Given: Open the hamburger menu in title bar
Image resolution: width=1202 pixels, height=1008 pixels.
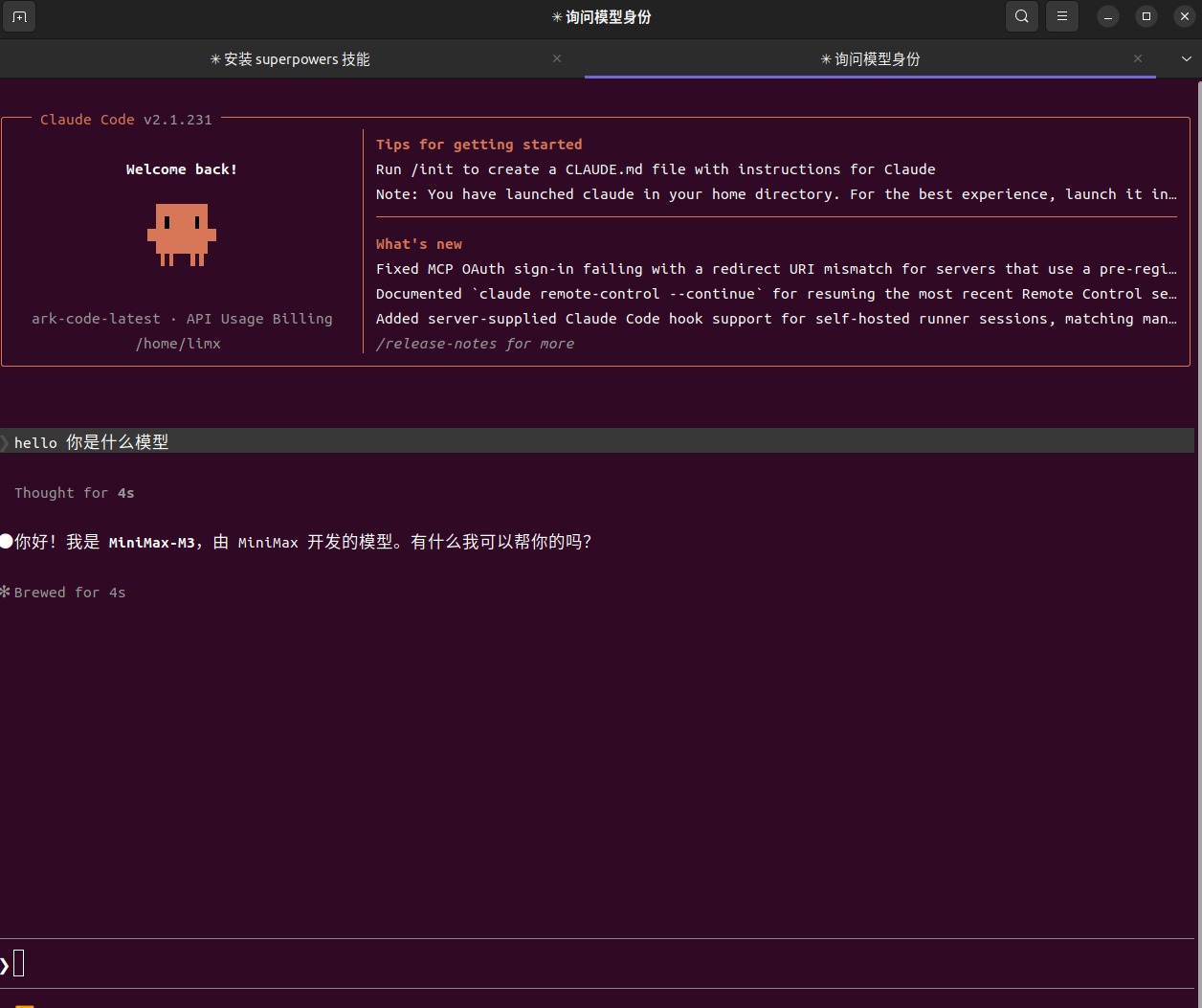Looking at the screenshot, I should pos(1062,16).
